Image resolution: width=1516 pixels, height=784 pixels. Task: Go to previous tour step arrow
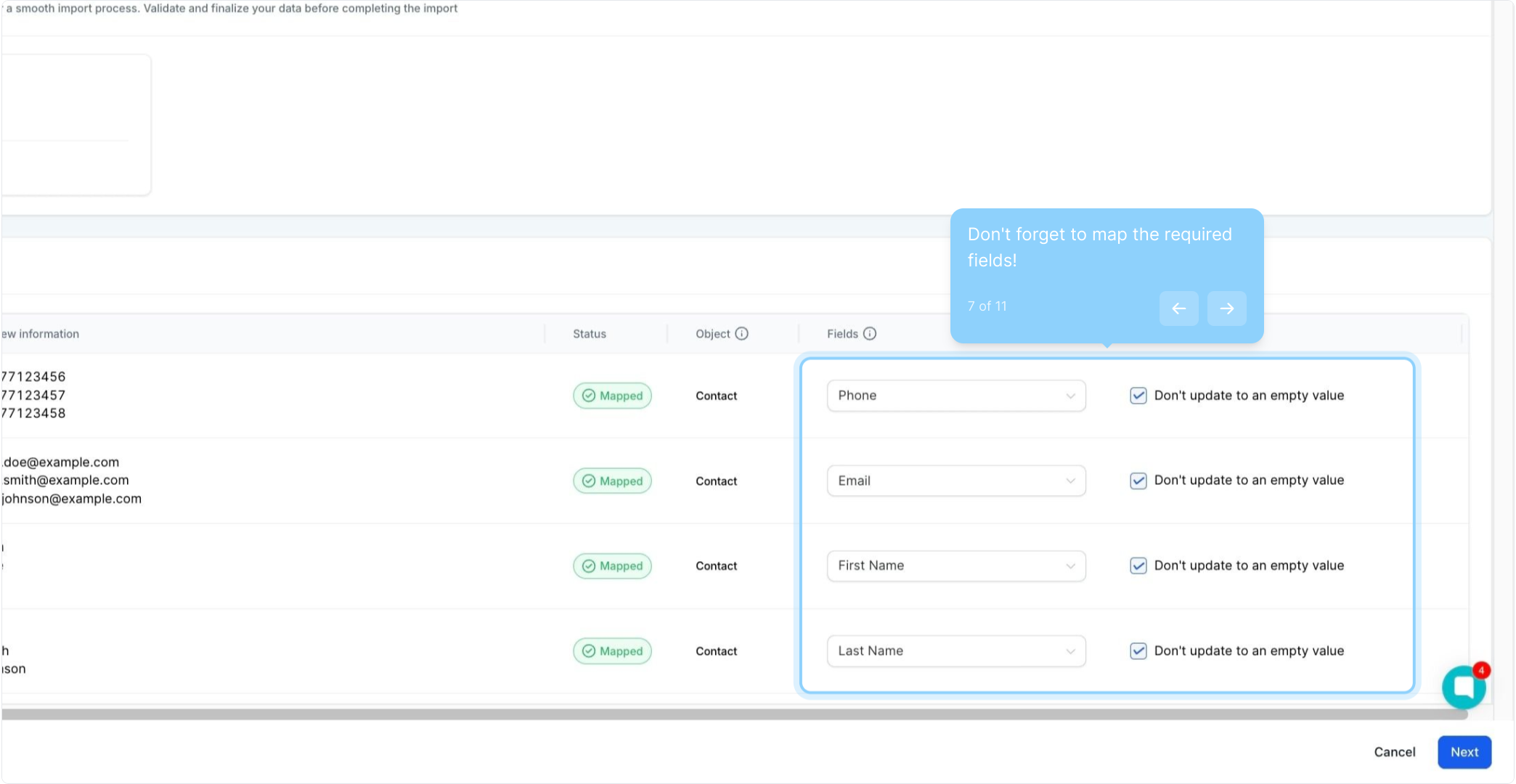point(1178,309)
